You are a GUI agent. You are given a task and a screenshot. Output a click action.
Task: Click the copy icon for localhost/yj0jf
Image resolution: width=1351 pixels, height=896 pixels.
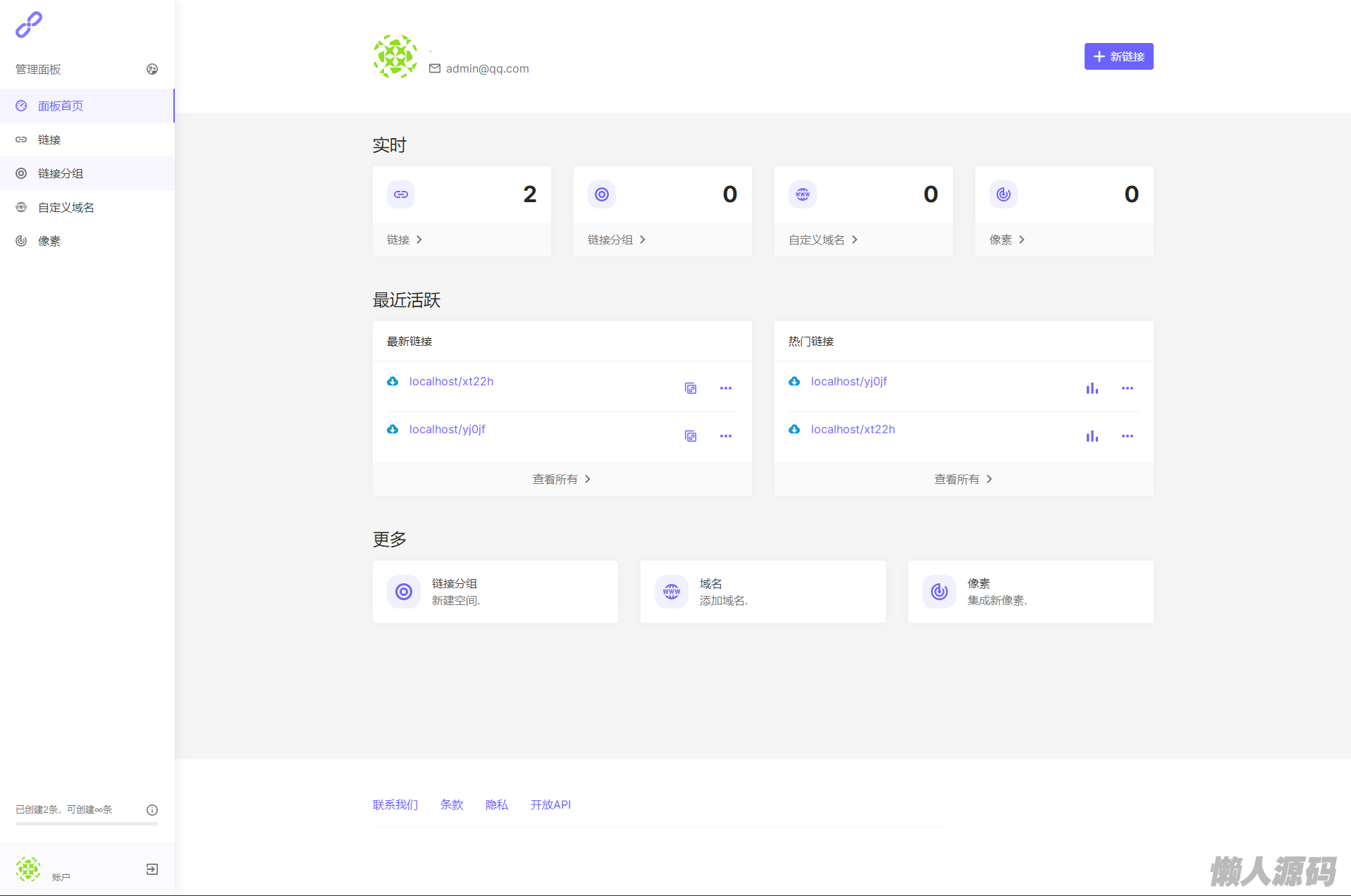point(691,436)
